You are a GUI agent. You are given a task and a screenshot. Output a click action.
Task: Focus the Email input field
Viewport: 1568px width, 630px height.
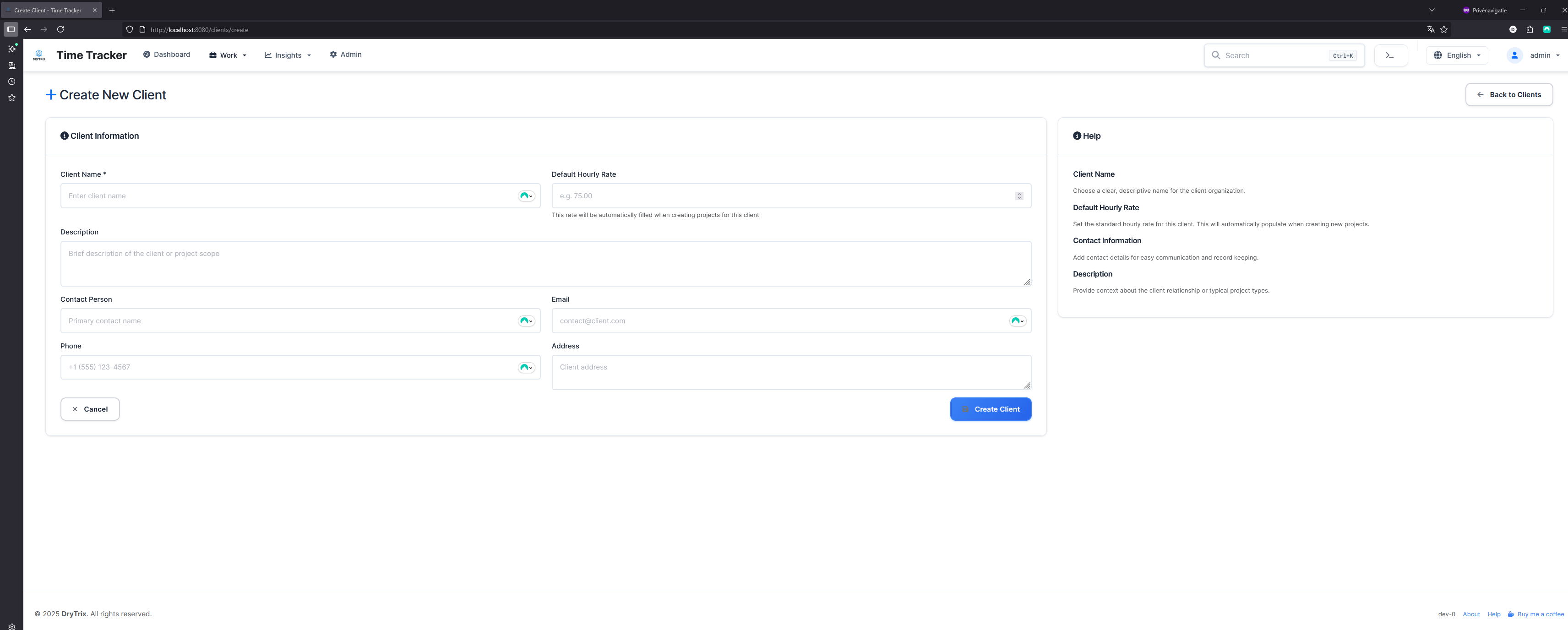pyautogui.click(x=730, y=320)
